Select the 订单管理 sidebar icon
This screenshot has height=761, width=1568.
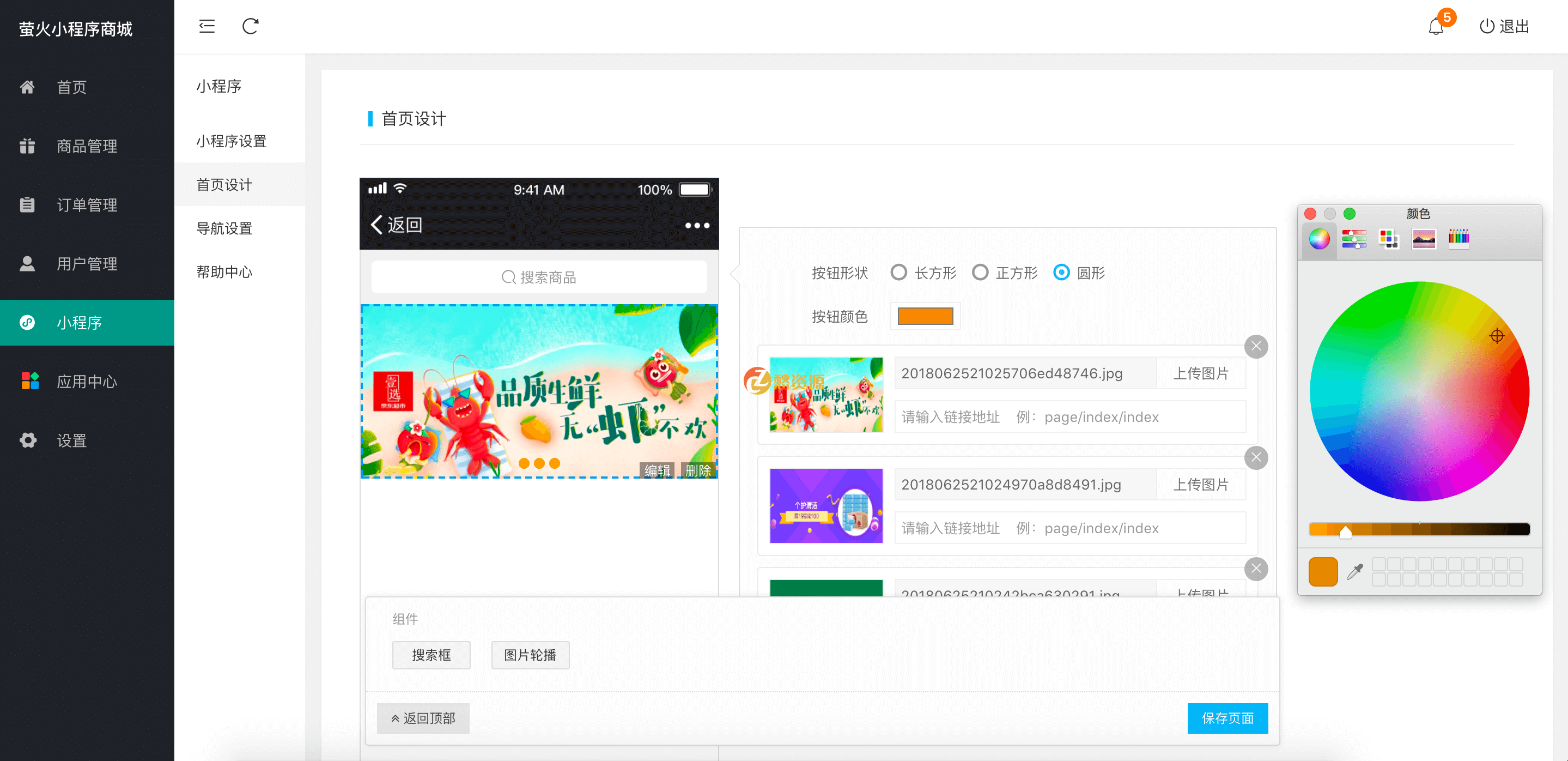[27, 205]
